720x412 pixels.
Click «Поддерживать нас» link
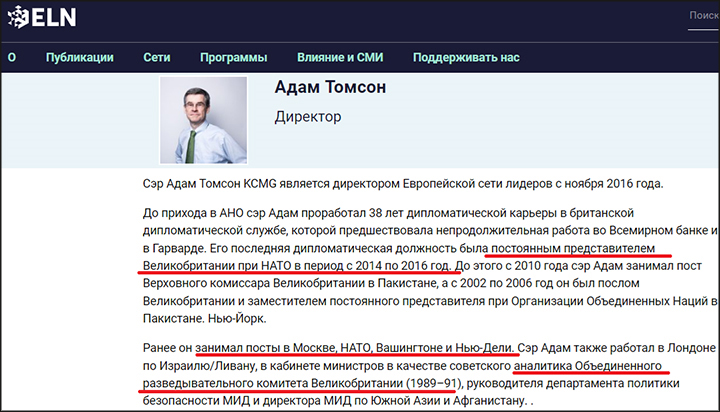point(466,57)
